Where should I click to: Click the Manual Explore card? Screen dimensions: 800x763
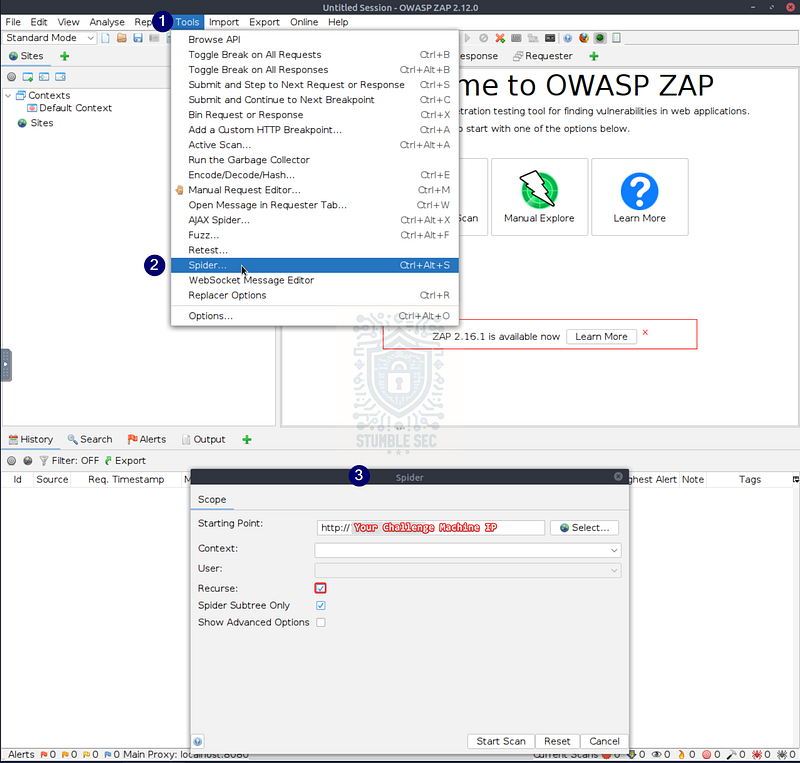(x=539, y=197)
